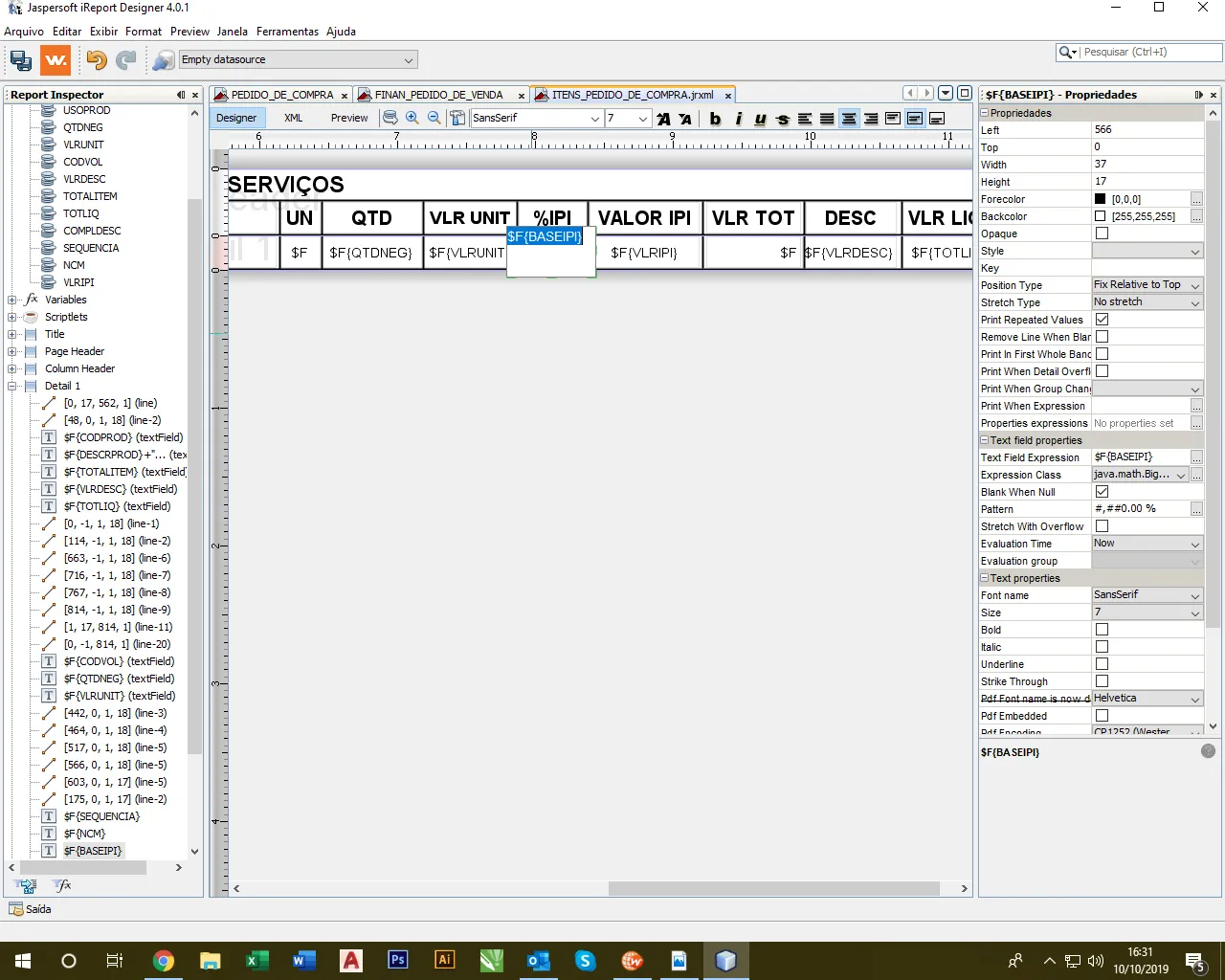Toggle bold formatting in the designer toolbar

pyautogui.click(x=715, y=119)
